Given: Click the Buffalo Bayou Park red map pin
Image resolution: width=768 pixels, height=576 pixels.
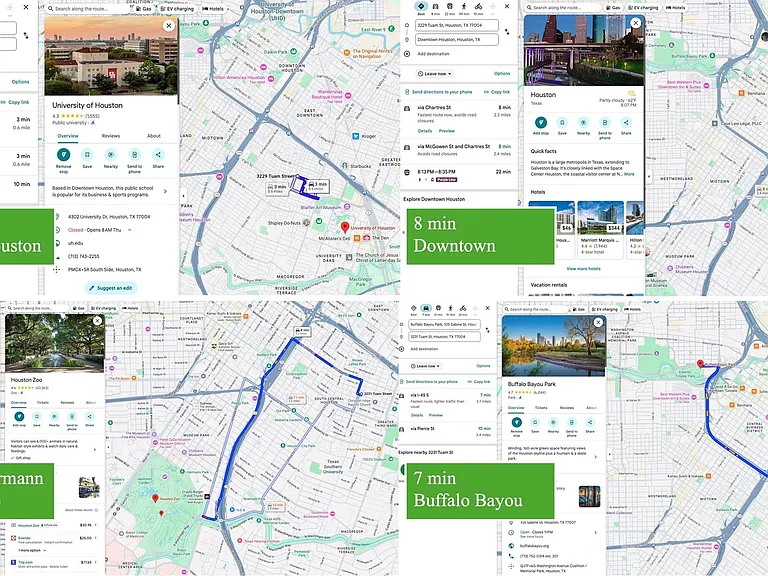Looking at the screenshot, I should coord(700,364).
